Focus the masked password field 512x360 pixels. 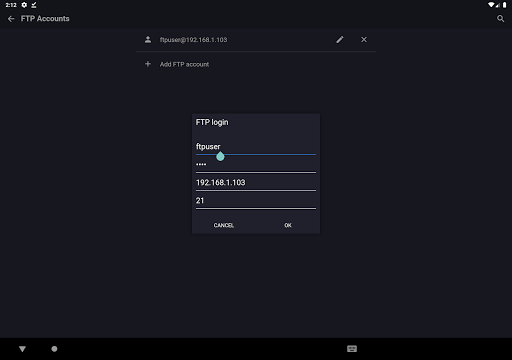[256, 165]
